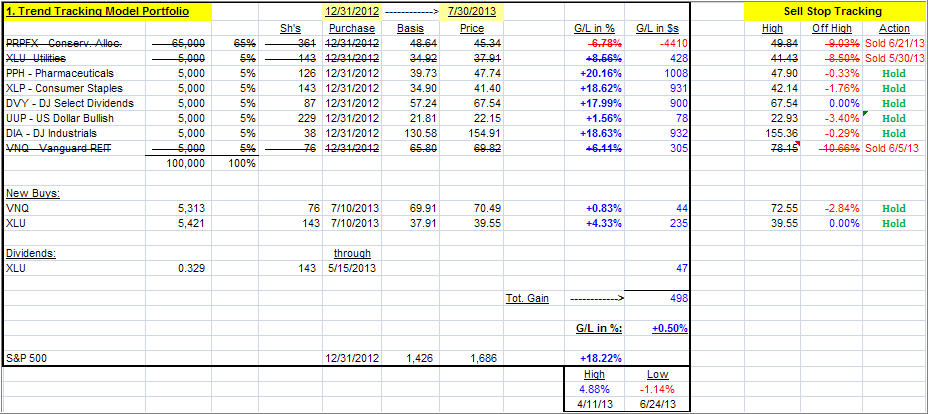The image size is (928, 414).
Task: Click the Purchase column header
Action: pos(352,28)
